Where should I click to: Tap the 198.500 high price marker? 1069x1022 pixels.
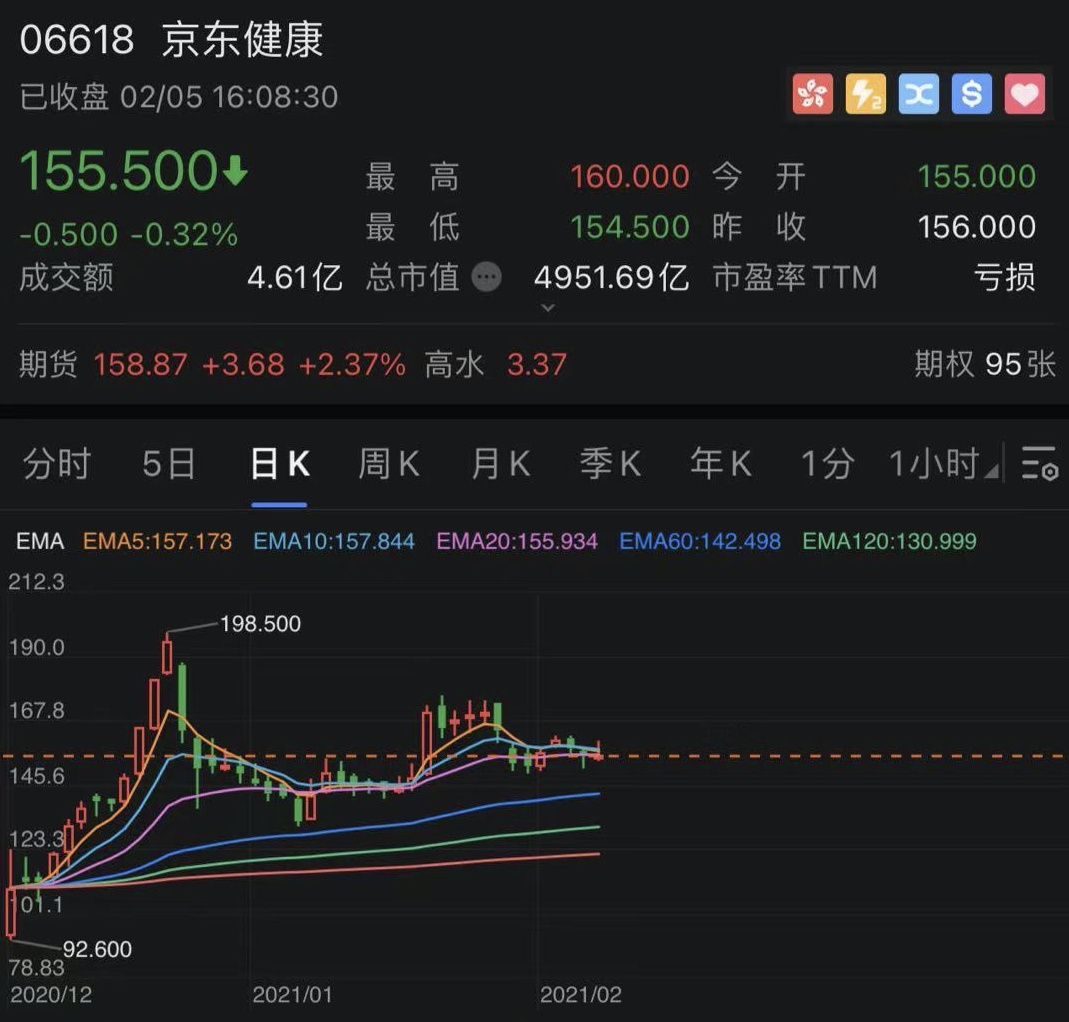coord(258,624)
